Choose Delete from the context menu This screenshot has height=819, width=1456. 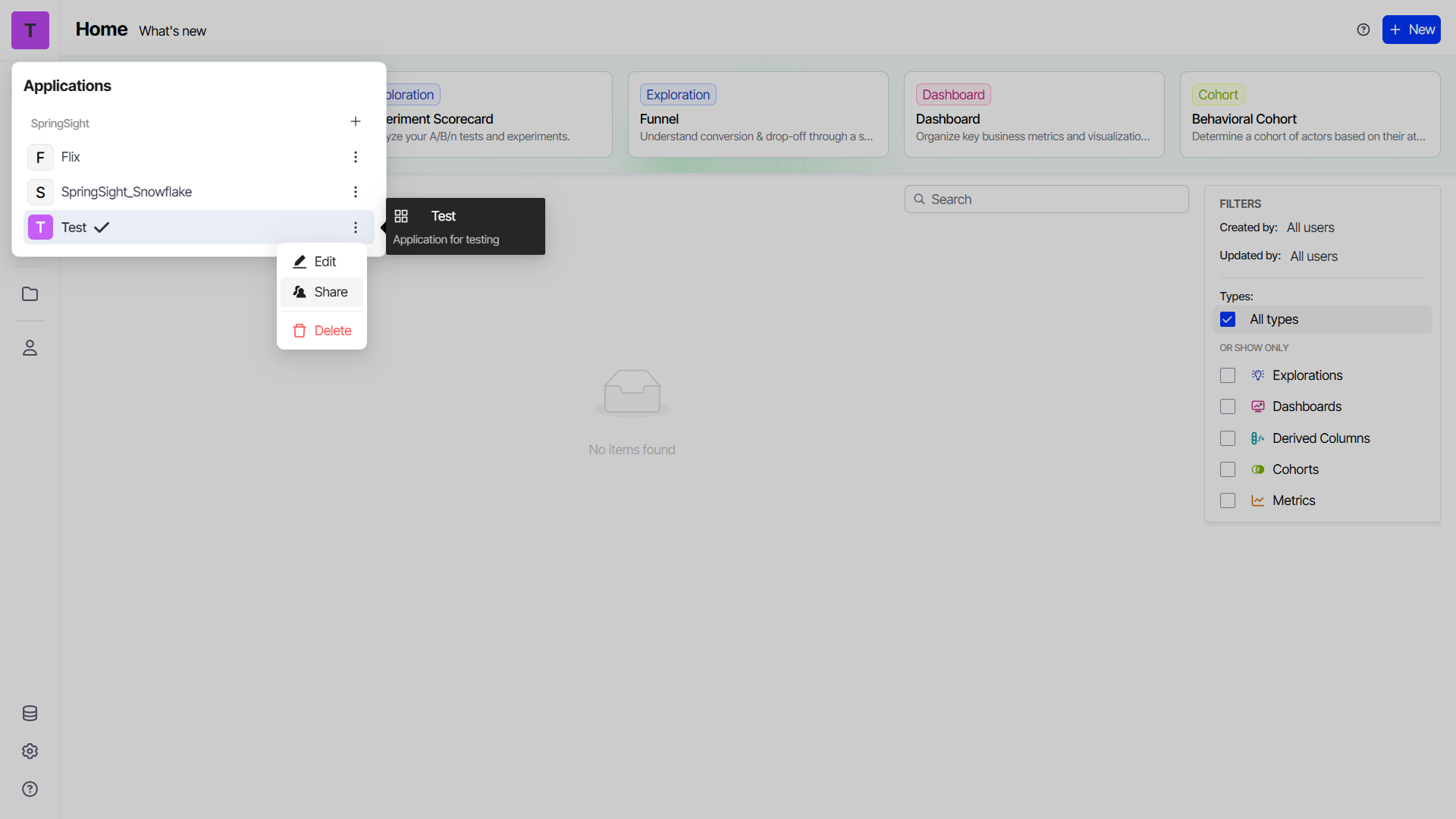322,331
